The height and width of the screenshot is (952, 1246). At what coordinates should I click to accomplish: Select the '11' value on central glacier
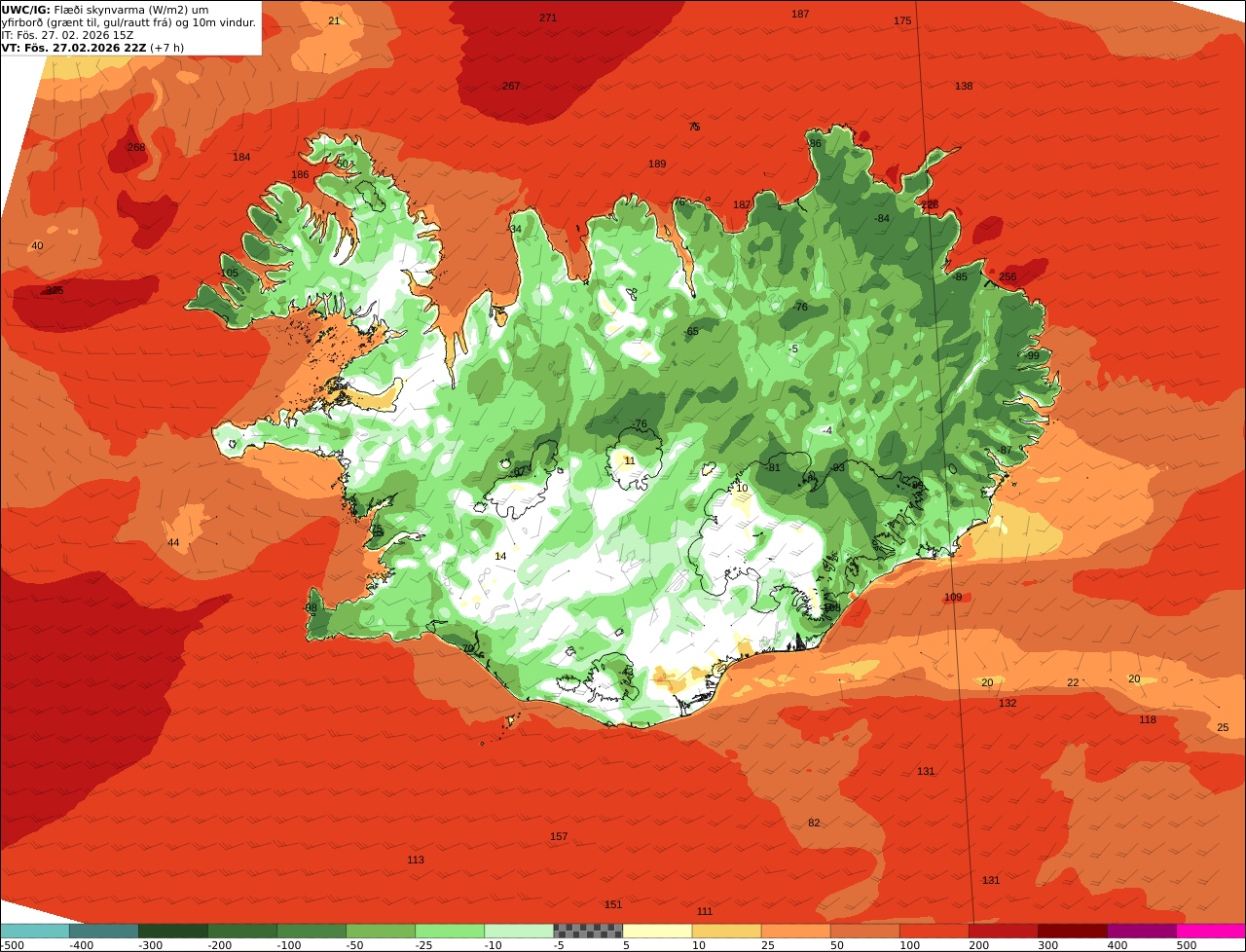630,460
